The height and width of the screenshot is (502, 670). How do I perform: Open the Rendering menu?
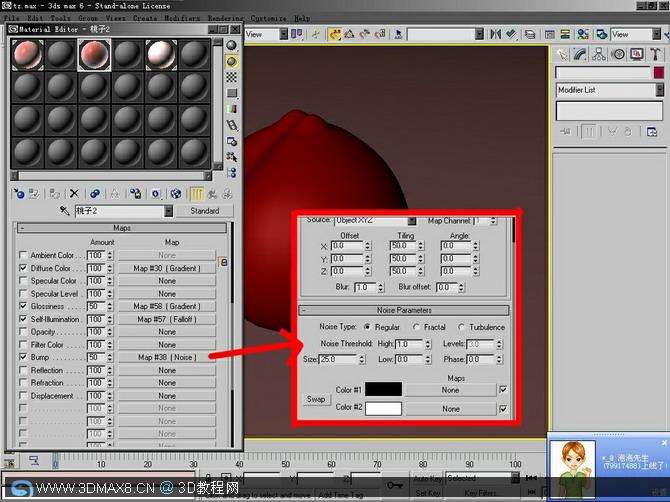click(226, 18)
